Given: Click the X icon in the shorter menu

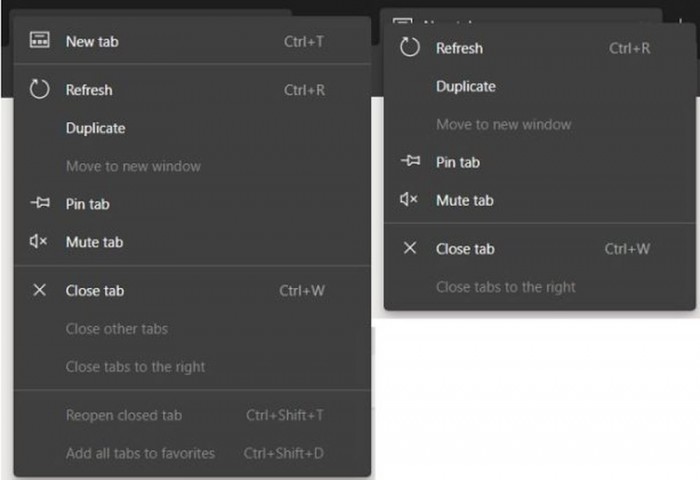Looking at the screenshot, I should pos(410,249).
